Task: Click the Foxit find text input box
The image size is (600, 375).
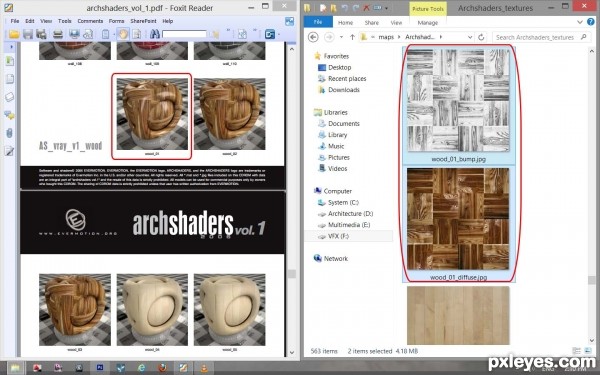Action: pyautogui.click(x=184, y=34)
